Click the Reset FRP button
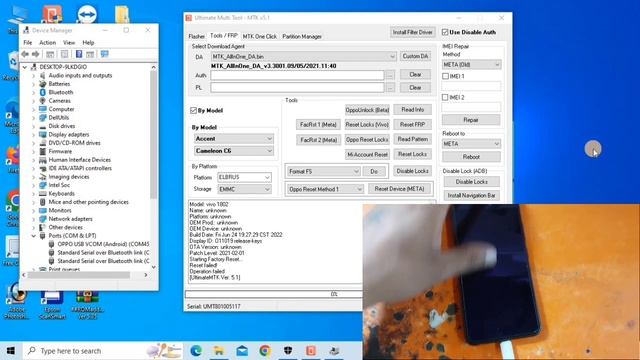 [413, 124]
